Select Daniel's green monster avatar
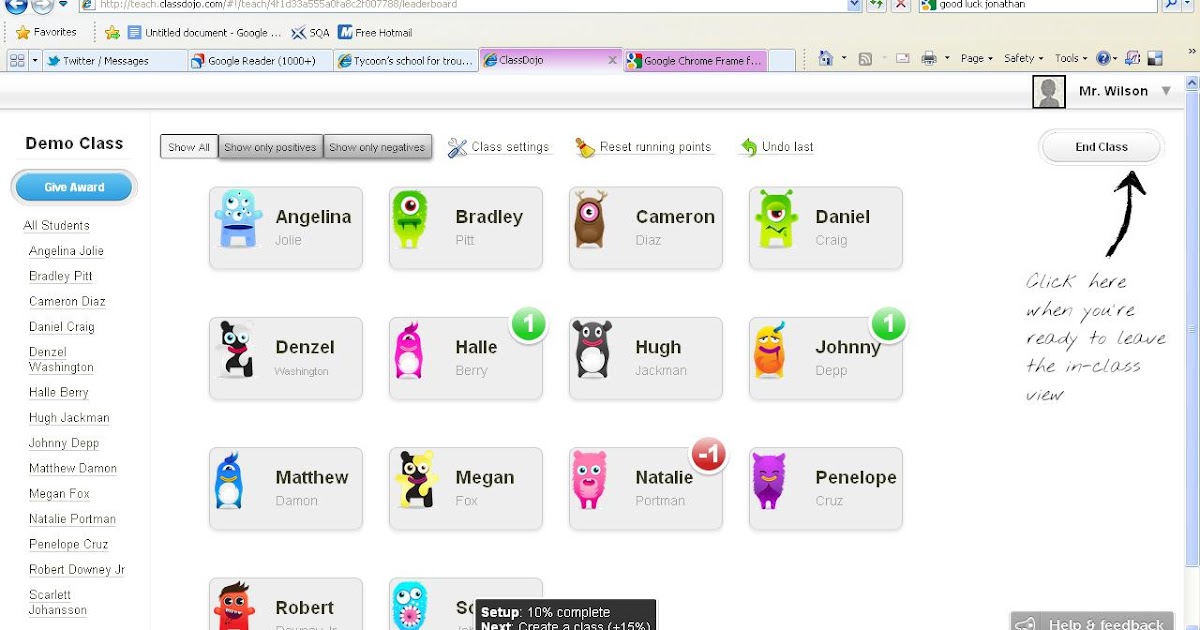The width and height of the screenshot is (1200, 630). point(775,218)
